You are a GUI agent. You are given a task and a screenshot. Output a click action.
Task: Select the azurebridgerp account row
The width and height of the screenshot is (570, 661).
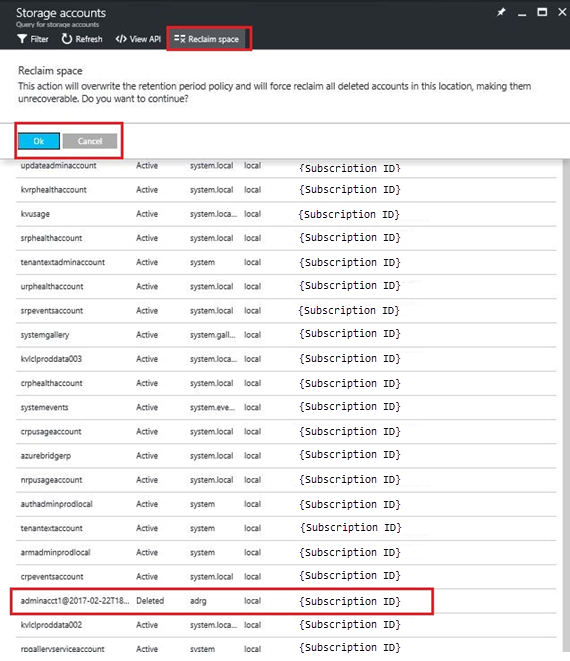(286, 456)
